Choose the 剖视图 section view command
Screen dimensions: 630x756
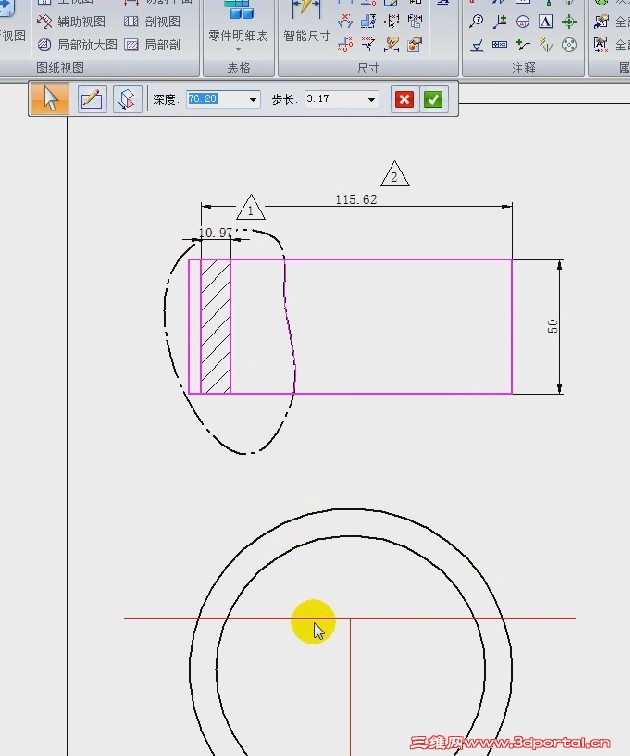152,22
